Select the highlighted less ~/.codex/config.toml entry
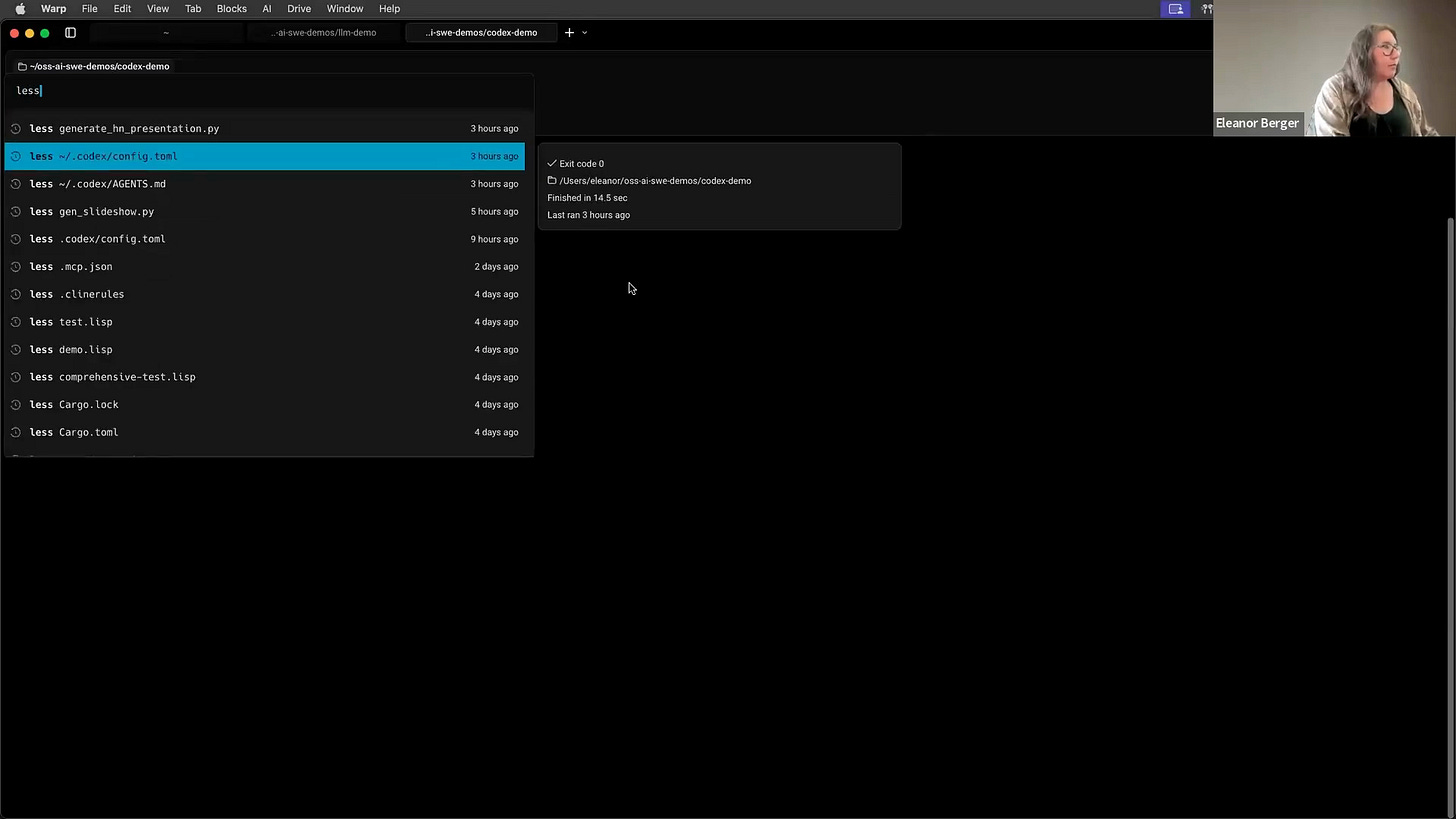Viewport: 1456px width, 819px height. click(265, 156)
